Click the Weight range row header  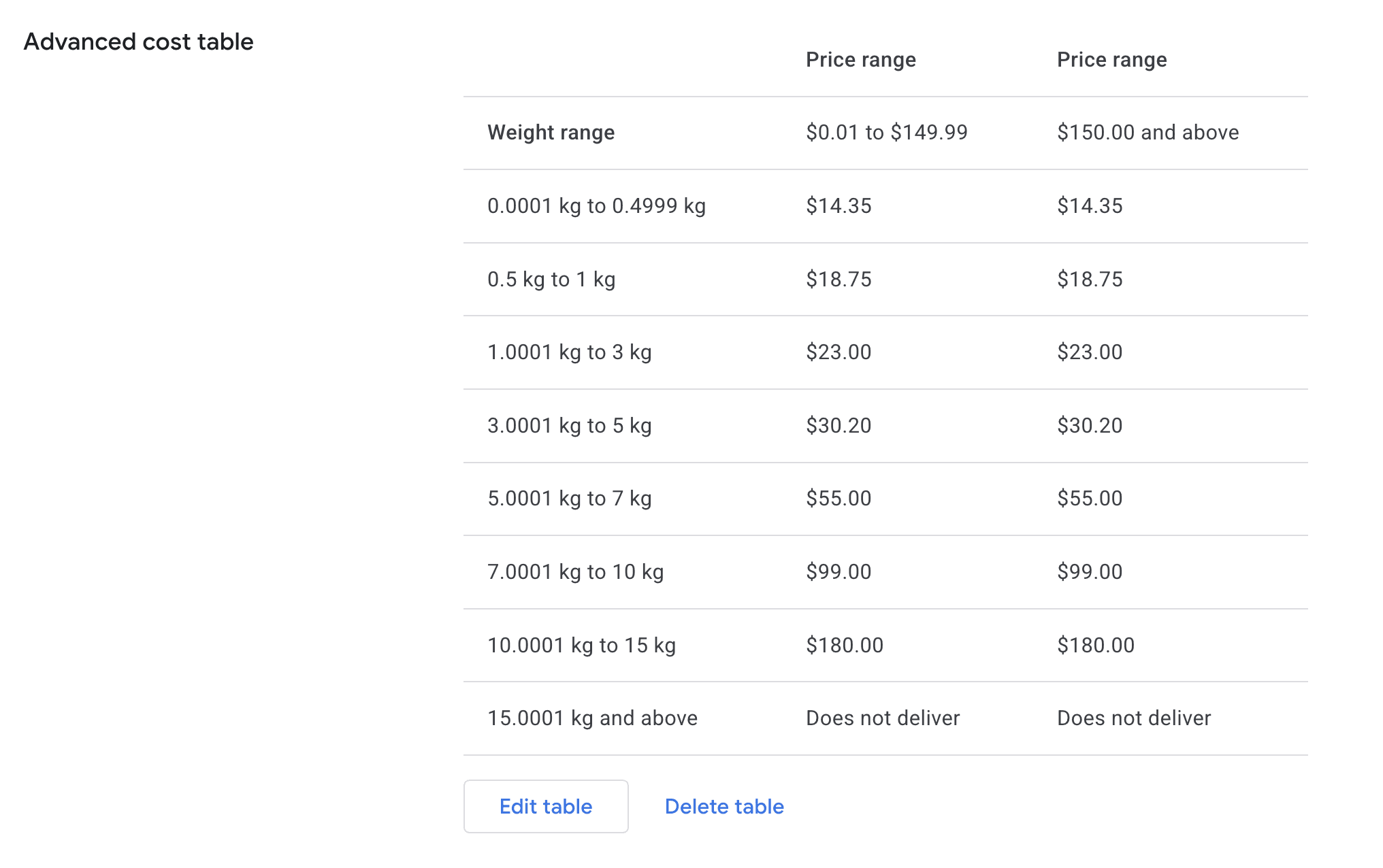[551, 132]
